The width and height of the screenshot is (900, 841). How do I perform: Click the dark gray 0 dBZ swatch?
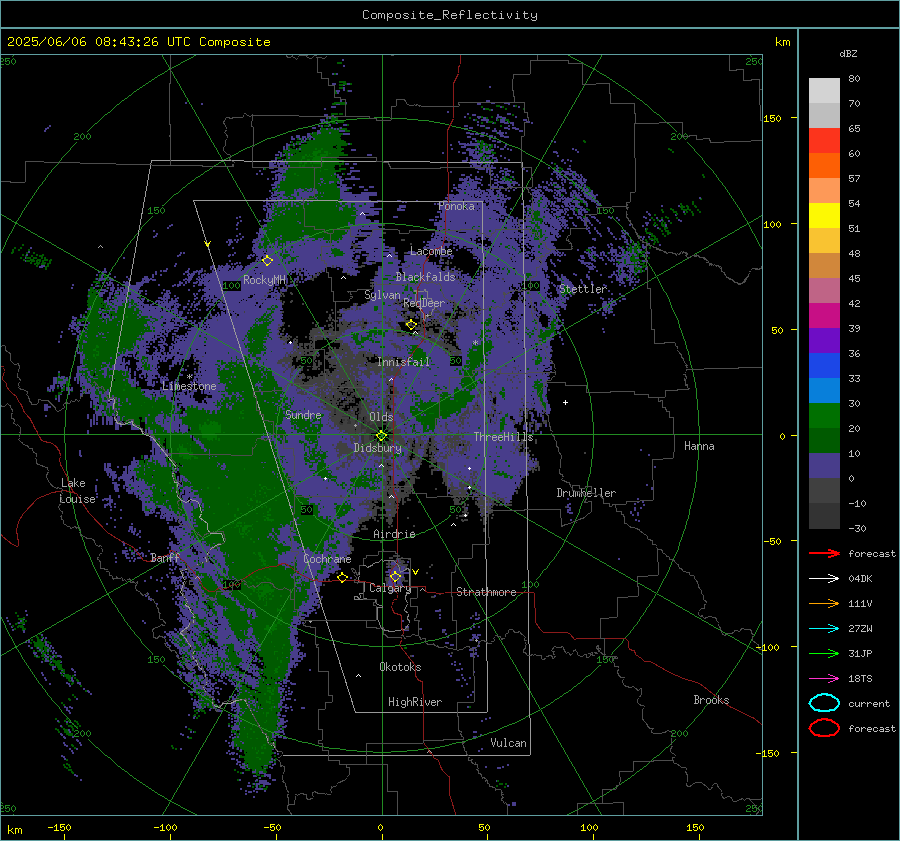(824, 491)
